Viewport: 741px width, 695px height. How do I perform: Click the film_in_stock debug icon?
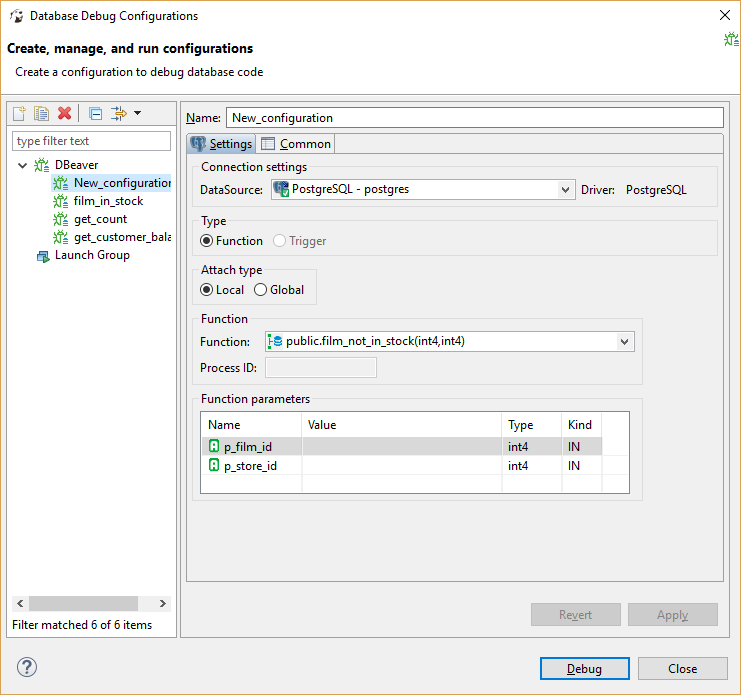(x=60, y=201)
